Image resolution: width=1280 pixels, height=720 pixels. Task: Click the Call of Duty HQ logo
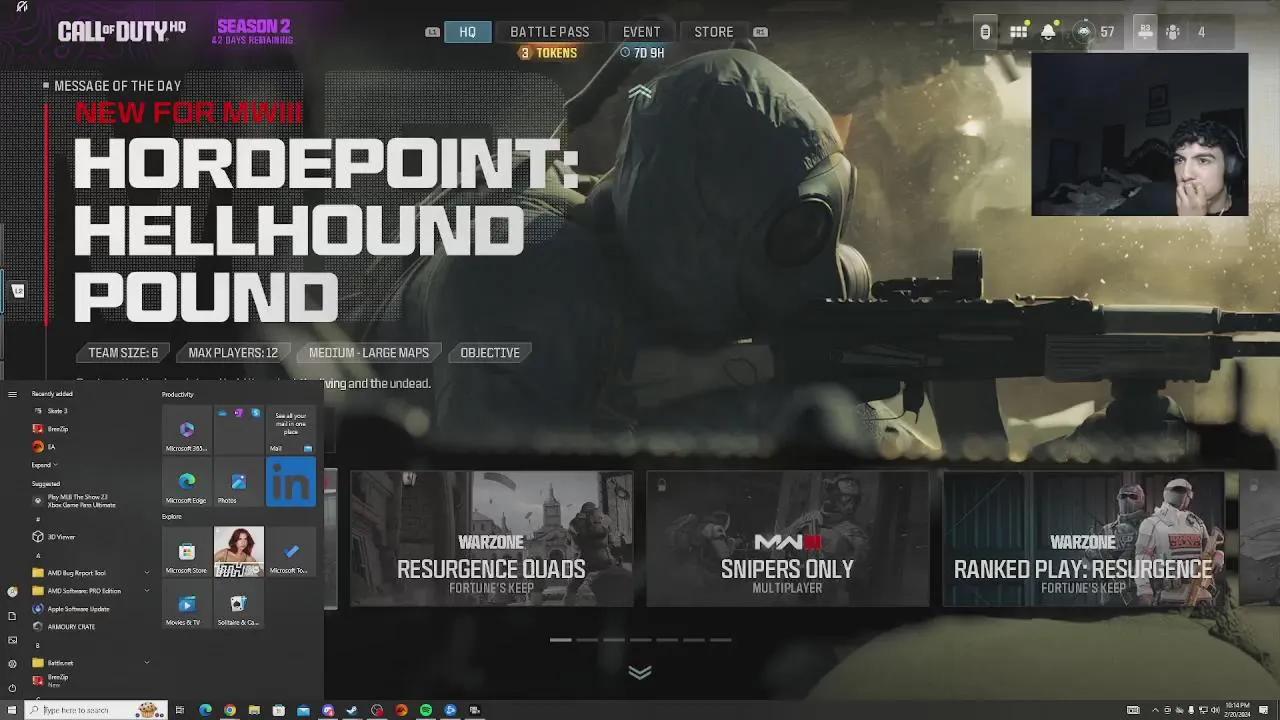pyautogui.click(x=121, y=31)
